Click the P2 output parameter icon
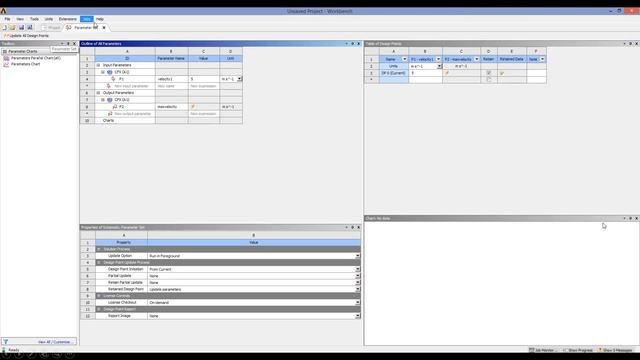Image resolution: width=640 pixels, height=360 pixels. [x=115, y=107]
